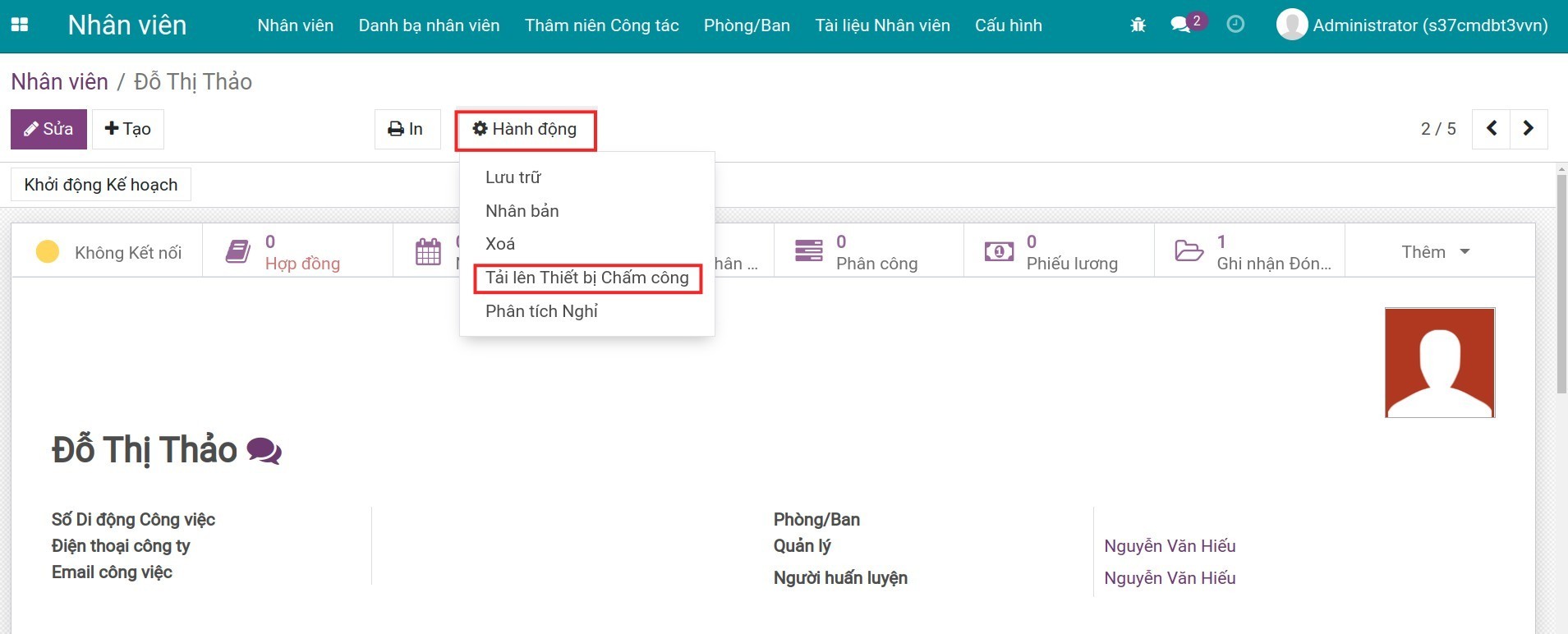Open the apps grid menu icon
Viewport: 1568px width, 634px height.
pyautogui.click(x=20, y=25)
